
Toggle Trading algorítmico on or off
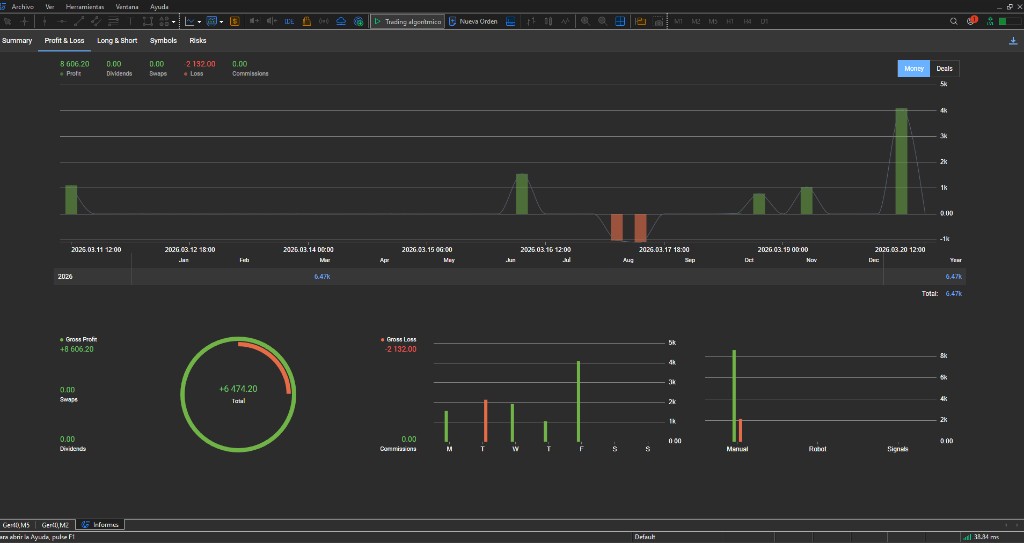[406, 21]
